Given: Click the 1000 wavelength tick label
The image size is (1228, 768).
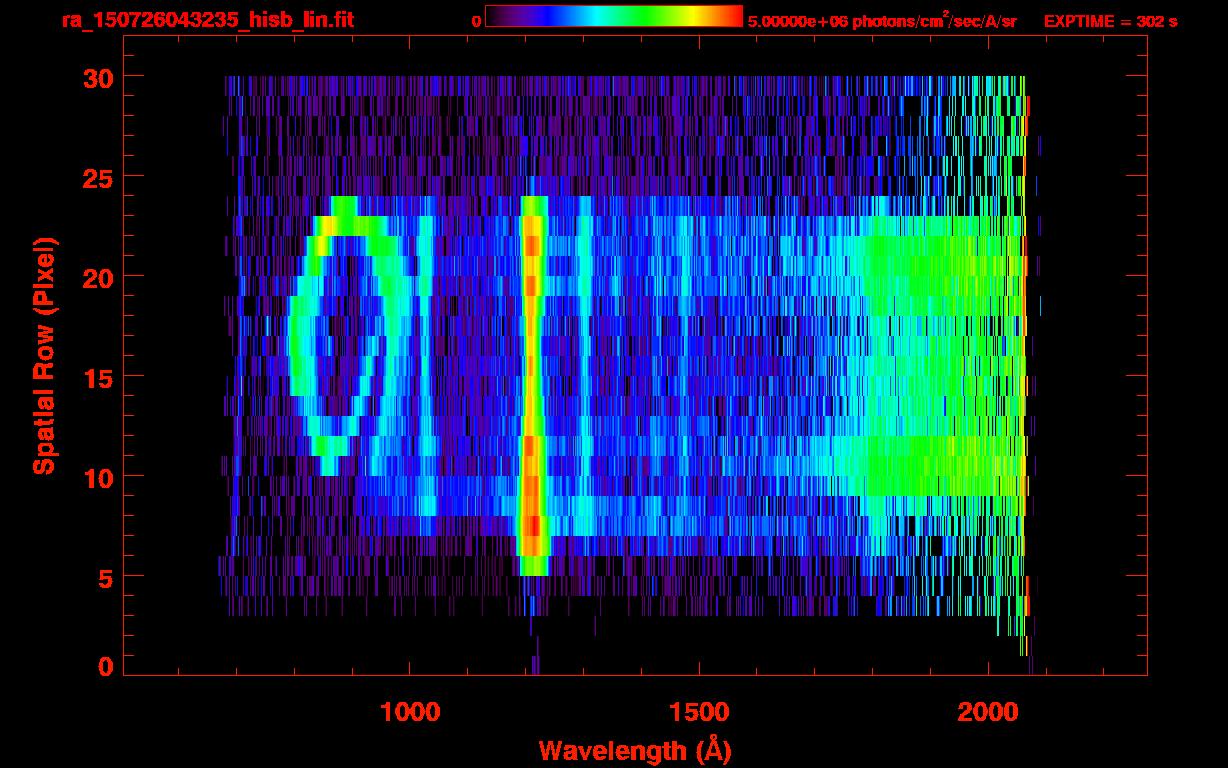Looking at the screenshot, I should [x=410, y=712].
